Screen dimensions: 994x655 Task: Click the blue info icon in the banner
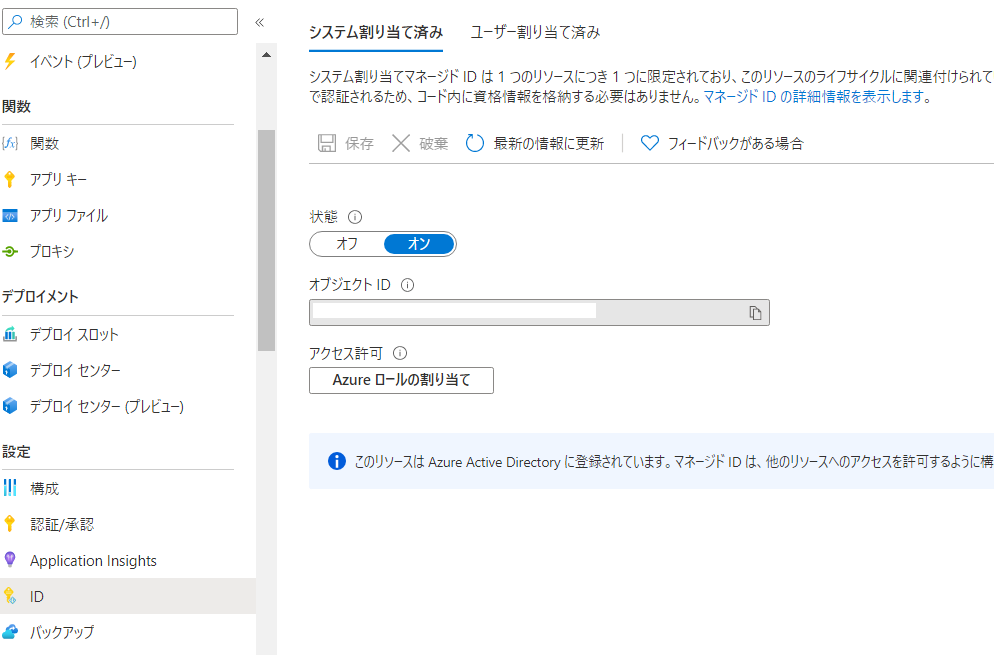click(x=337, y=461)
